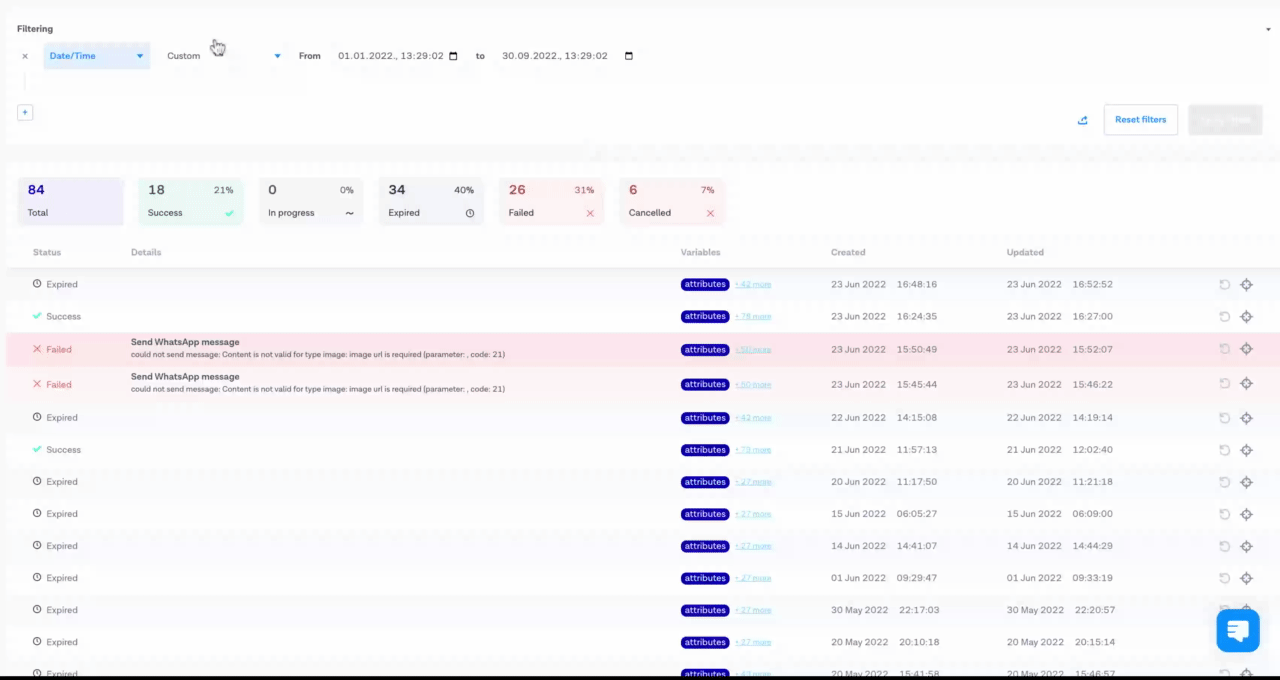Filter by the Success status card

pyautogui.click(x=190, y=200)
